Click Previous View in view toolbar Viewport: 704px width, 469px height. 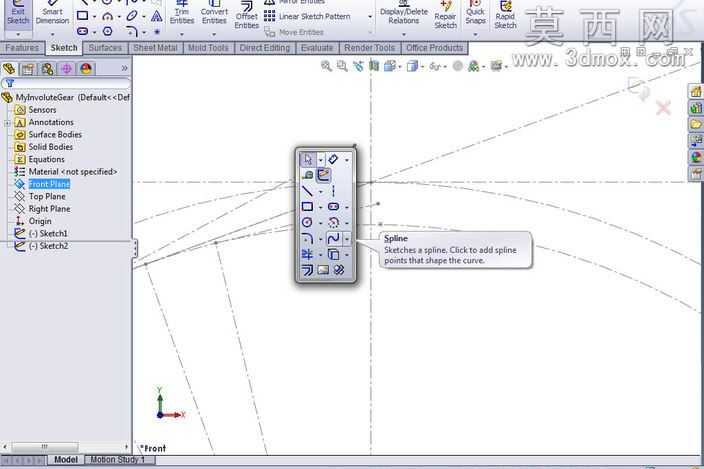point(358,66)
